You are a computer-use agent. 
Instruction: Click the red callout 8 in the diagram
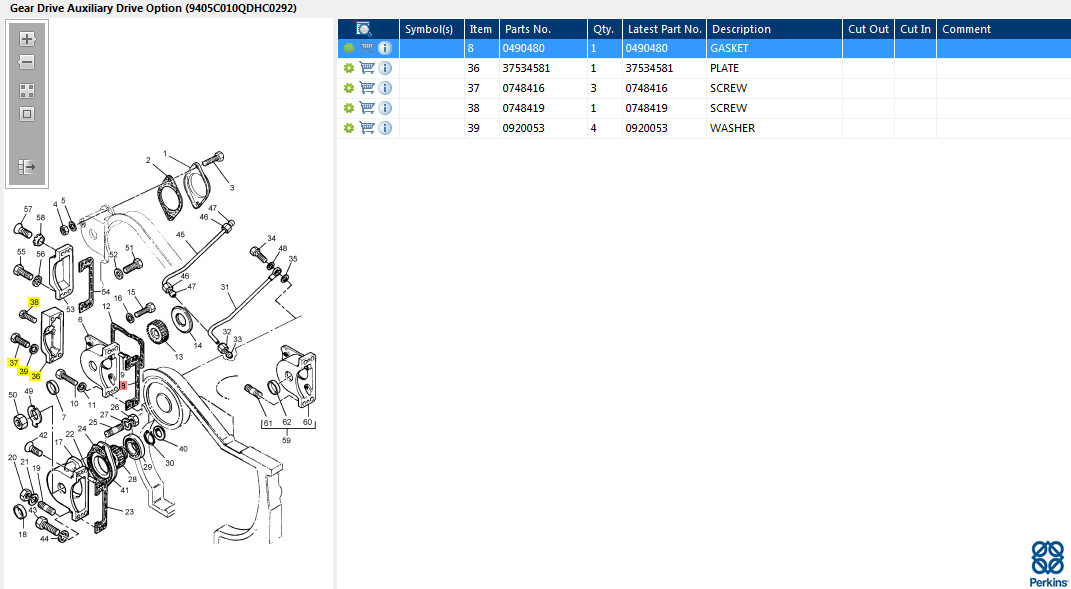pyautogui.click(x=123, y=385)
